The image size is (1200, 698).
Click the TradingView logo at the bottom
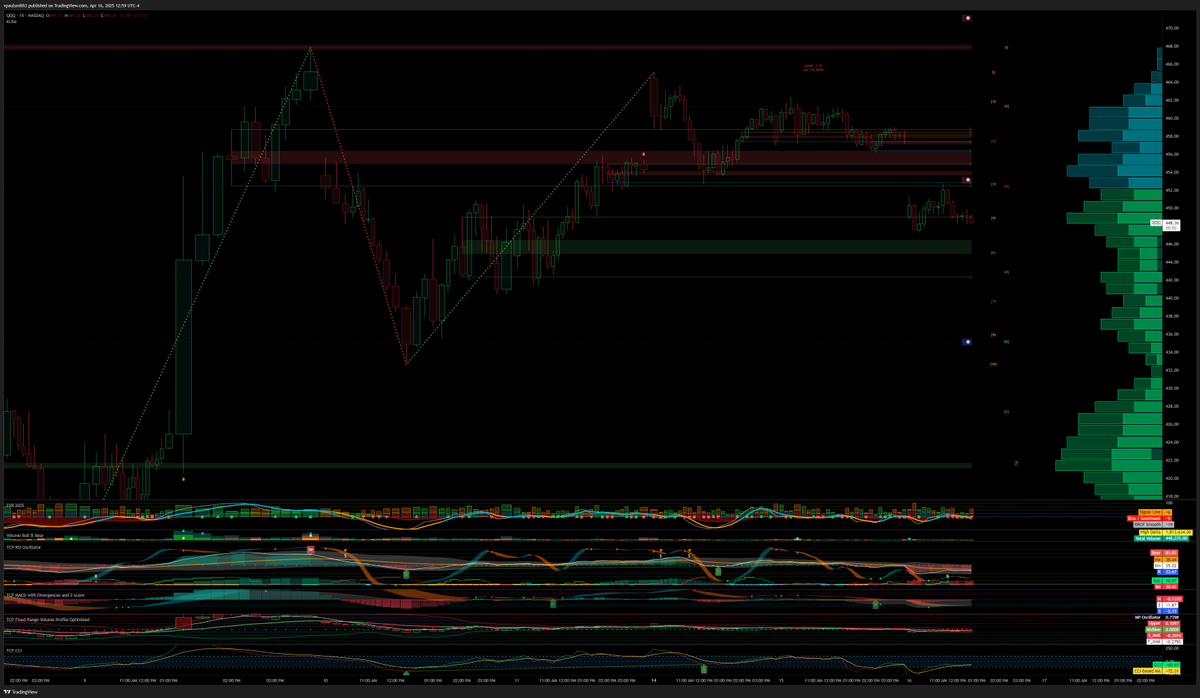19,691
